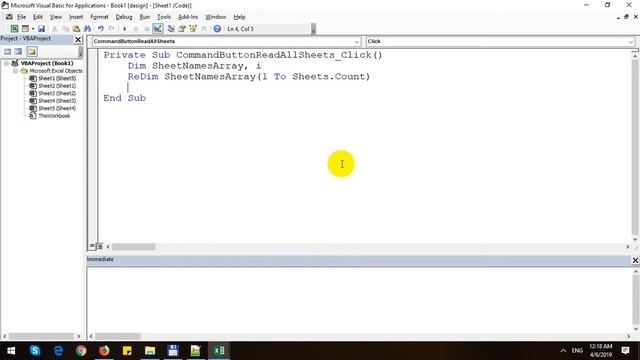Switch to Full Module View button
640x360 pixels.
(x=100, y=246)
